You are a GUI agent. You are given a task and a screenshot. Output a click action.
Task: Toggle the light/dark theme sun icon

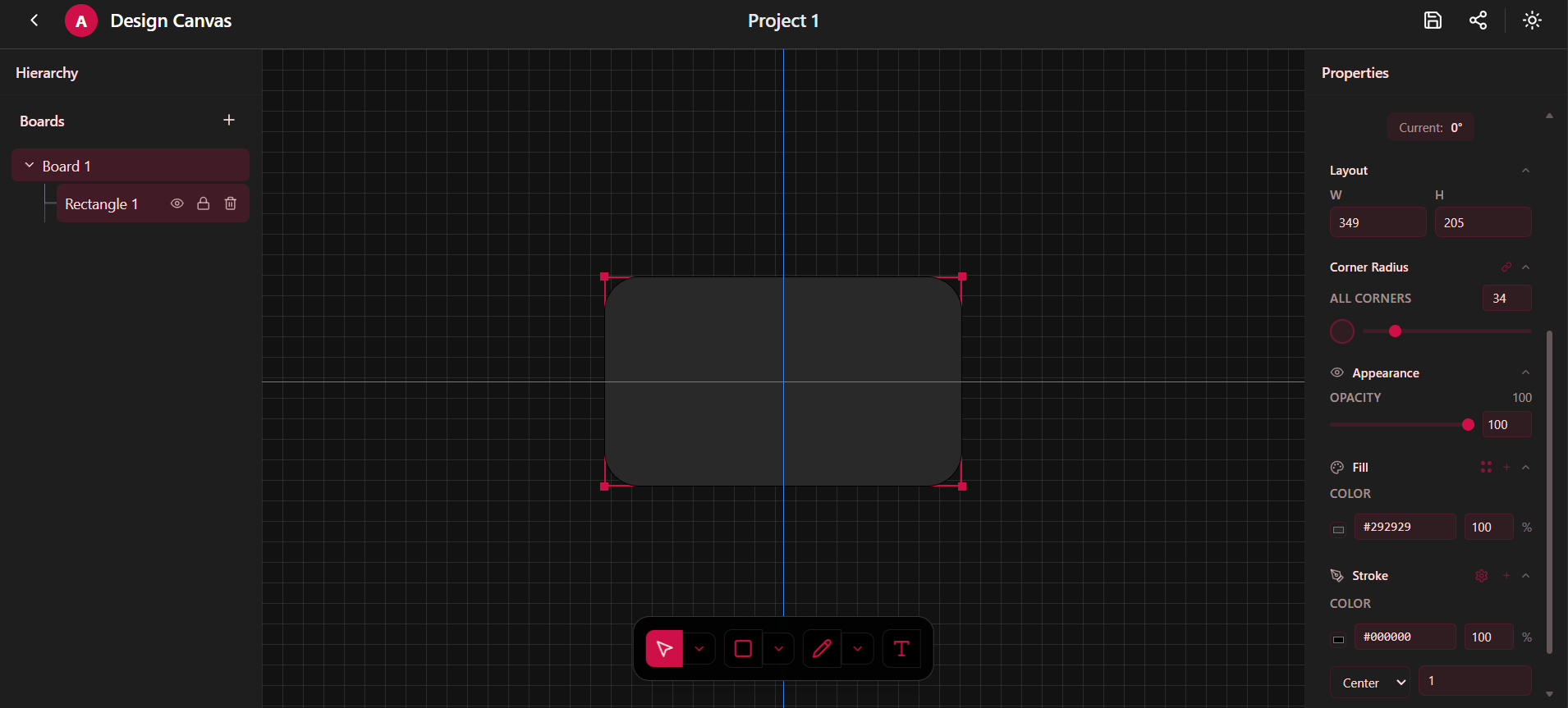(x=1532, y=21)
